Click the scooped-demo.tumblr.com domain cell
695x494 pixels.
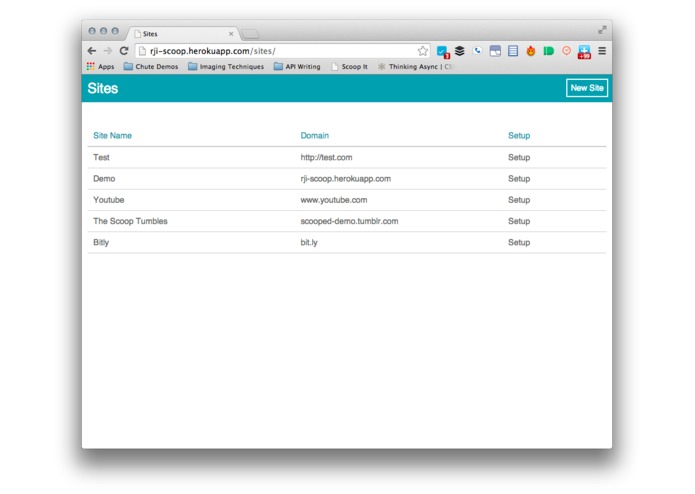pyautogui.click(x=349, y=221)
